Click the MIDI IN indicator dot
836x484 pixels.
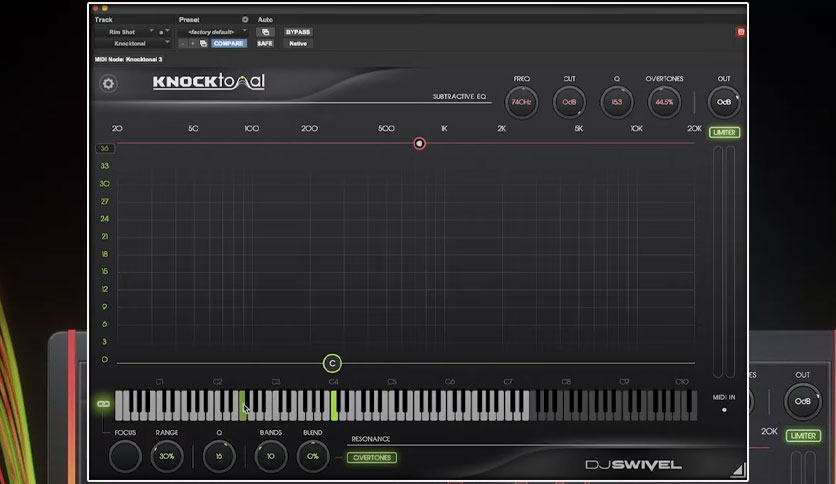pyautogui.click(x=724, y=410)
